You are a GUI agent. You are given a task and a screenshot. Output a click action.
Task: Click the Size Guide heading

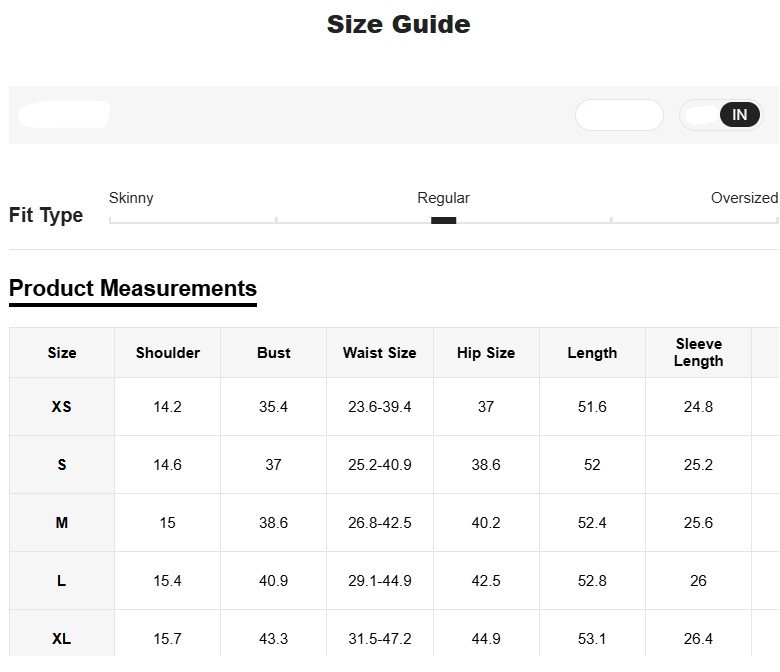point(398,24)
